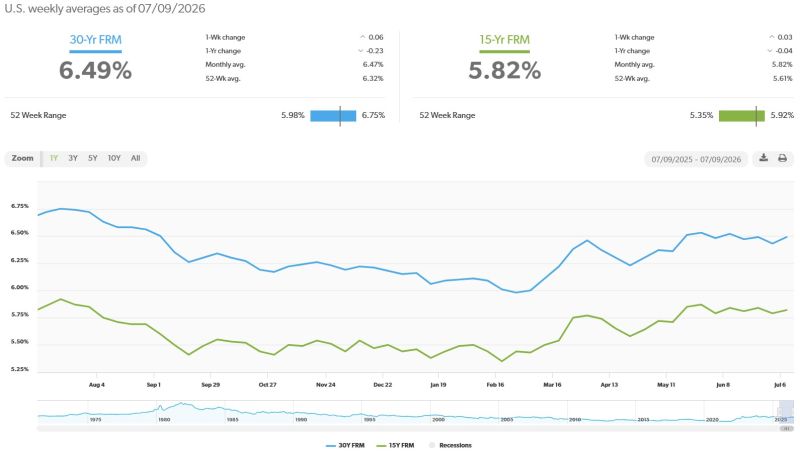The width and height of the screenshot is (800, 455).
Task: Select the 30-Yr FRM heading
Action: 95,40
